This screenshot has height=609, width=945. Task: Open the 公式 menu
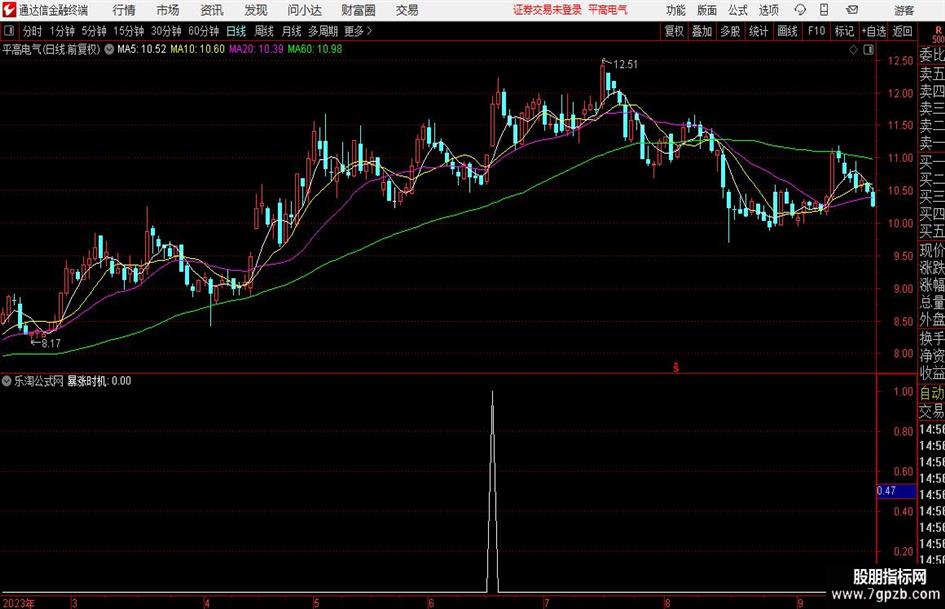738,10
